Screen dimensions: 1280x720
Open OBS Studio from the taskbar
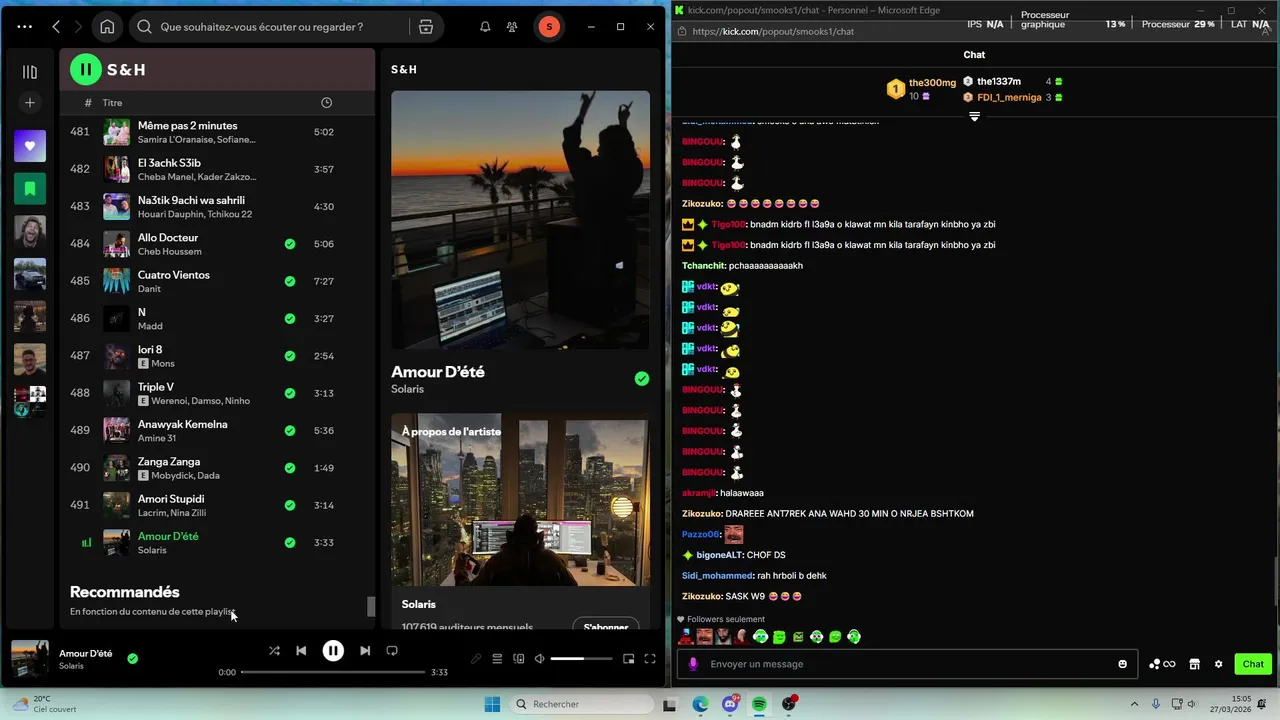789,704
